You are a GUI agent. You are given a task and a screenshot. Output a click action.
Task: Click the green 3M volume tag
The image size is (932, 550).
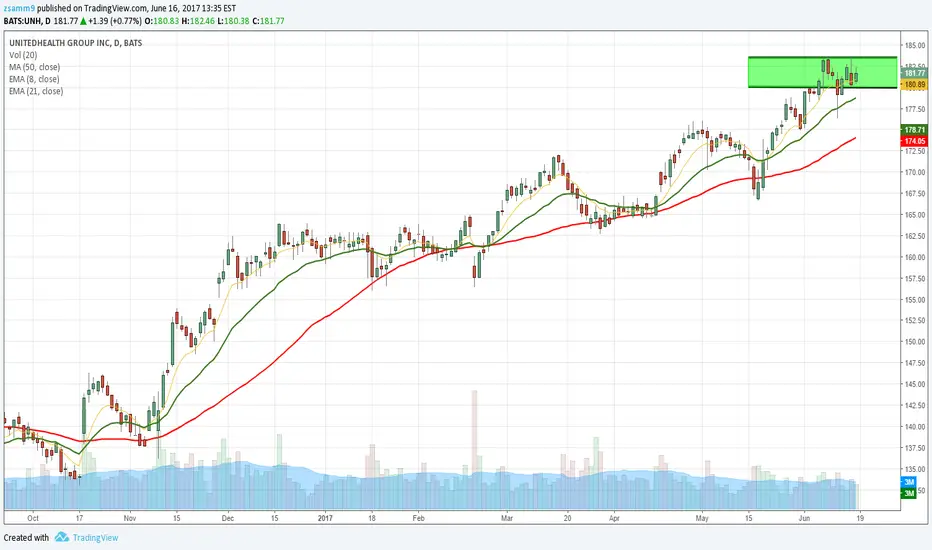[x=909, y=493]
